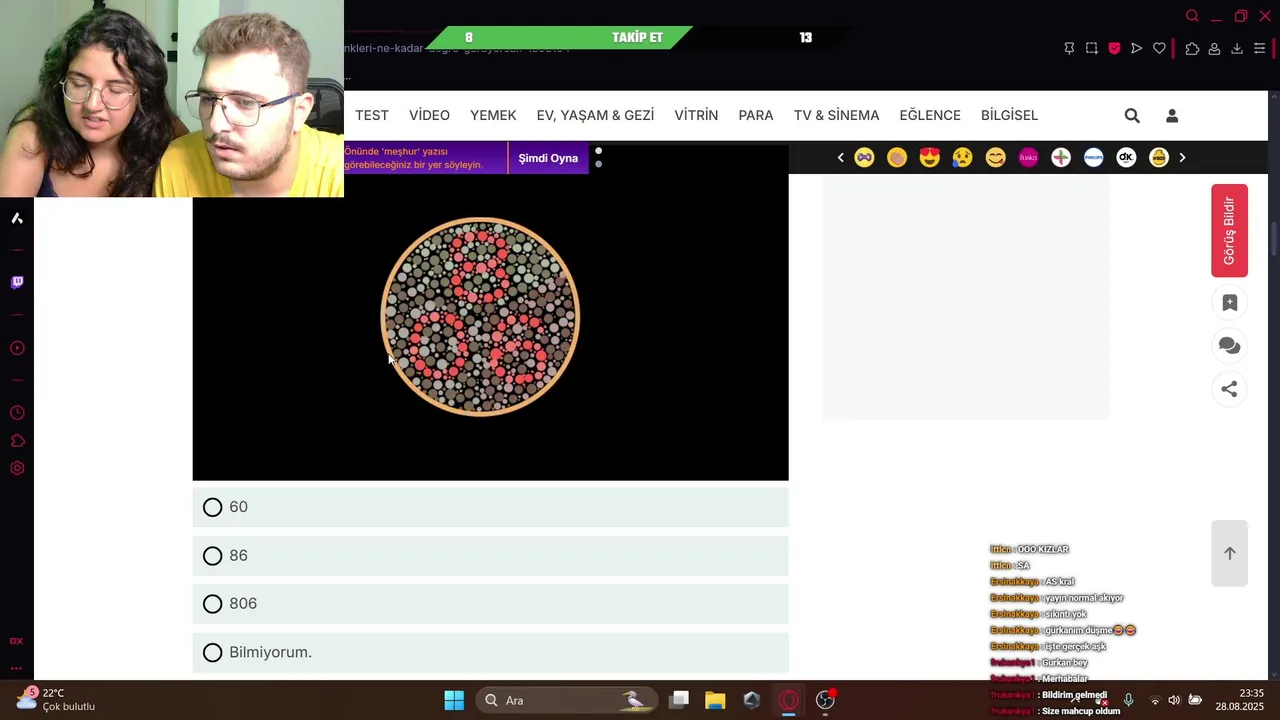Image resolution: width=1280 pixels, height=720 pixels.
Task: Select the sad crying emoji reaction
Action: click(x=963, y=157)
